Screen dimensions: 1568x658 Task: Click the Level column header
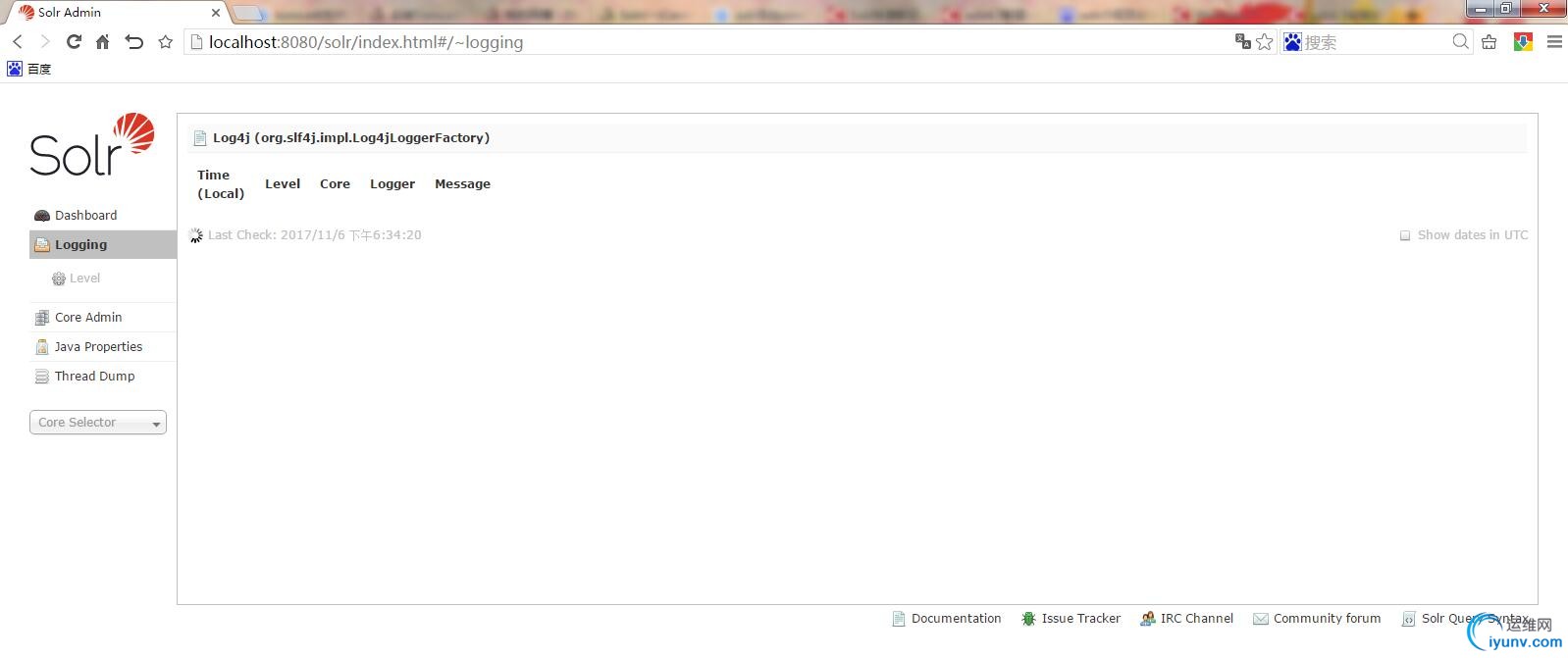(283, 183)
